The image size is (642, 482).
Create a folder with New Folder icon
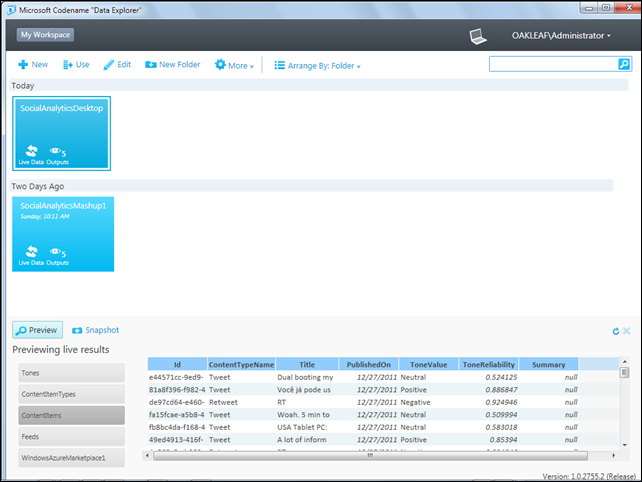151,64
